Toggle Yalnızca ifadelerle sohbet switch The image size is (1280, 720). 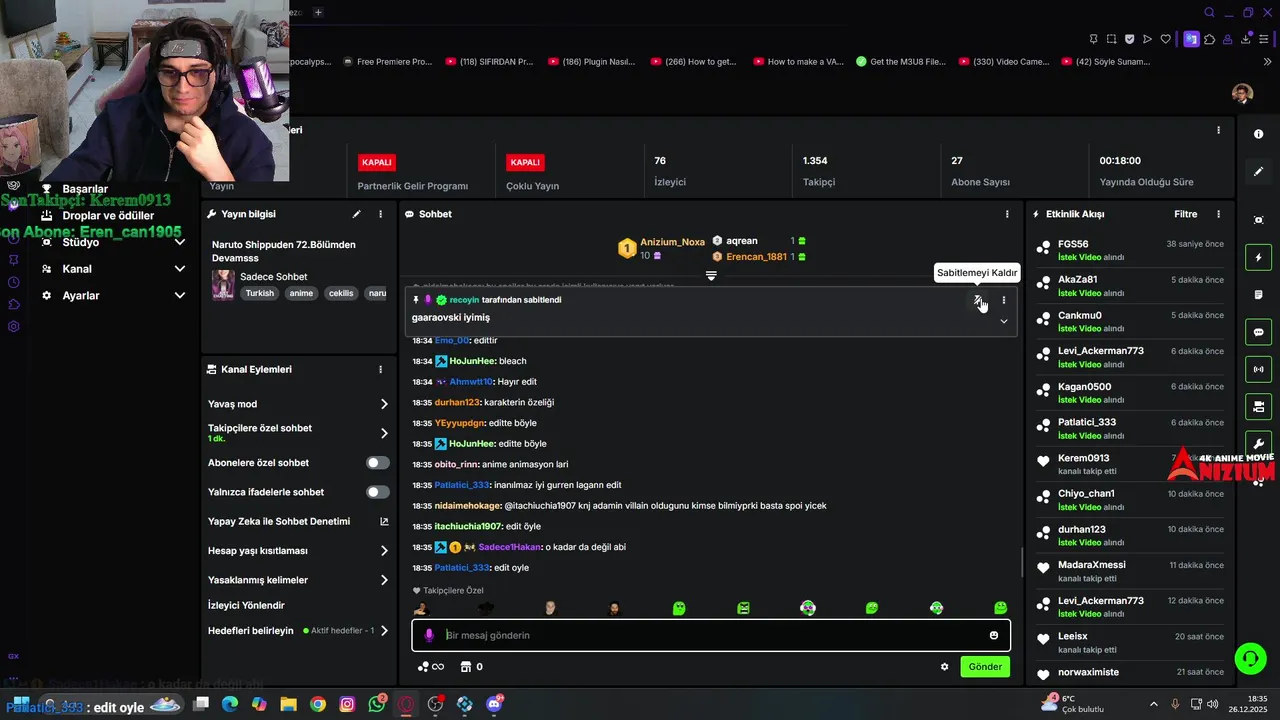point(378,492)
